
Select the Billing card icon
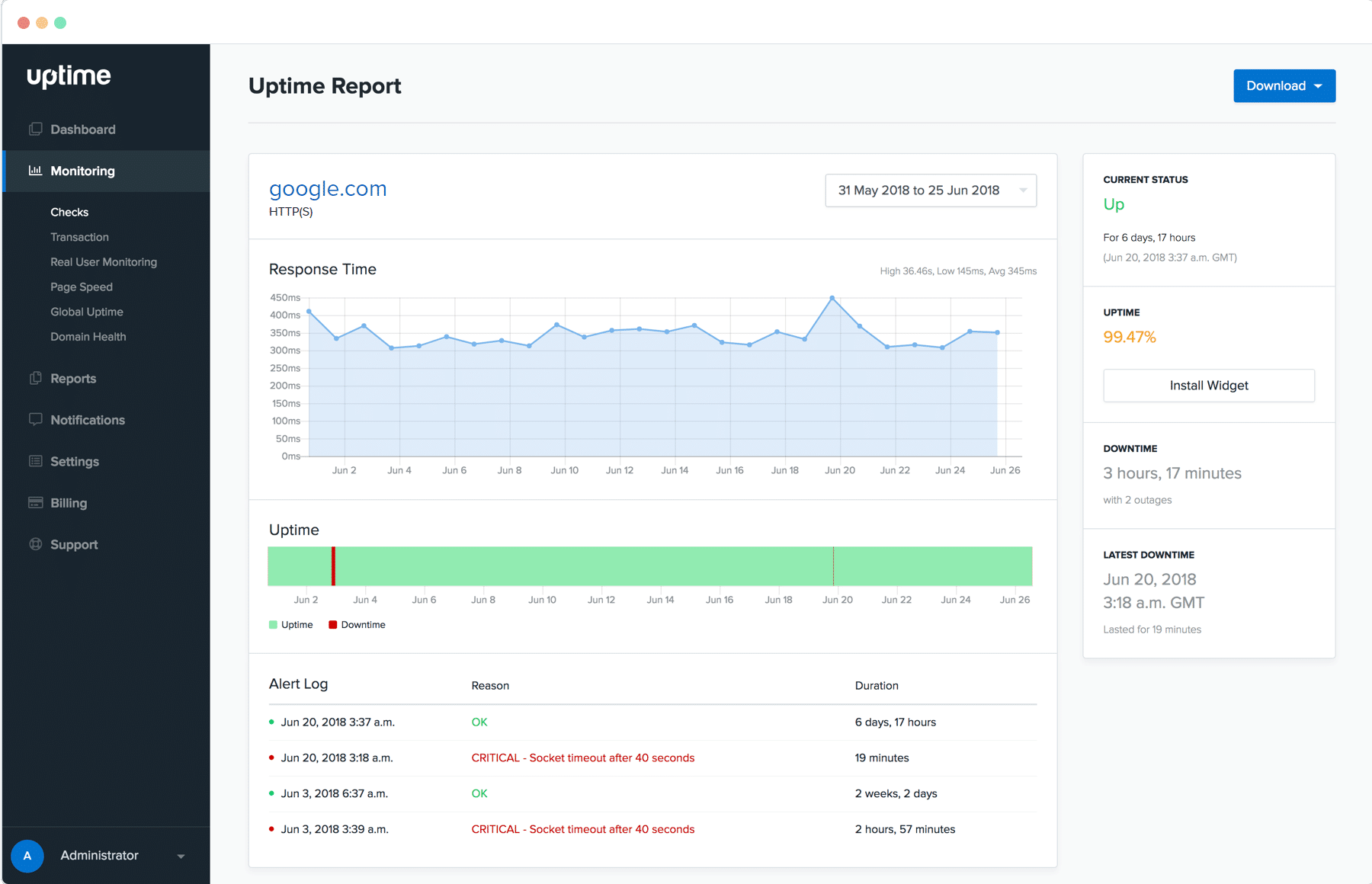coord(36,502)
